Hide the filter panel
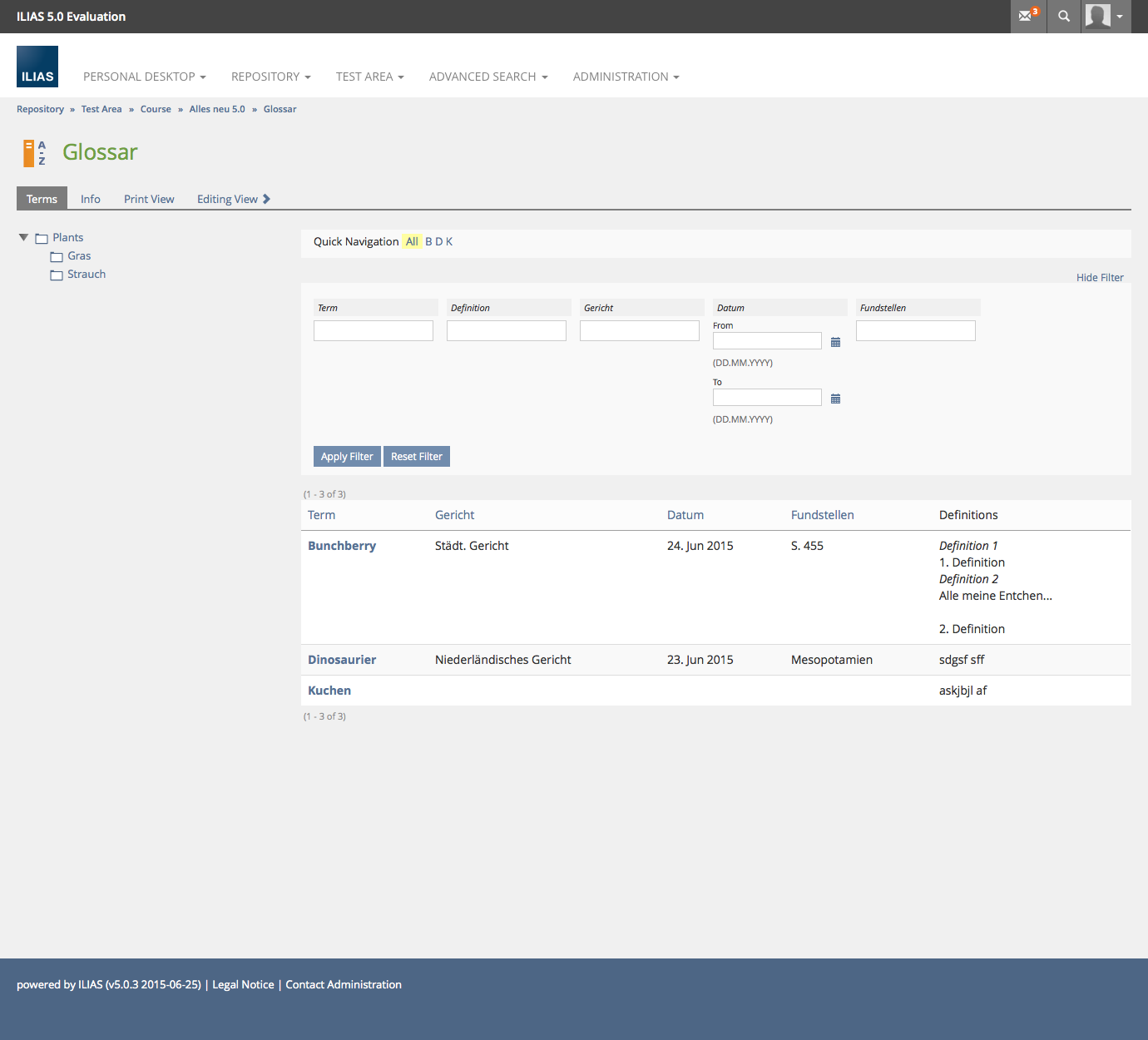Screen dimensions: 1148x1040 (x=1099, y=278)
